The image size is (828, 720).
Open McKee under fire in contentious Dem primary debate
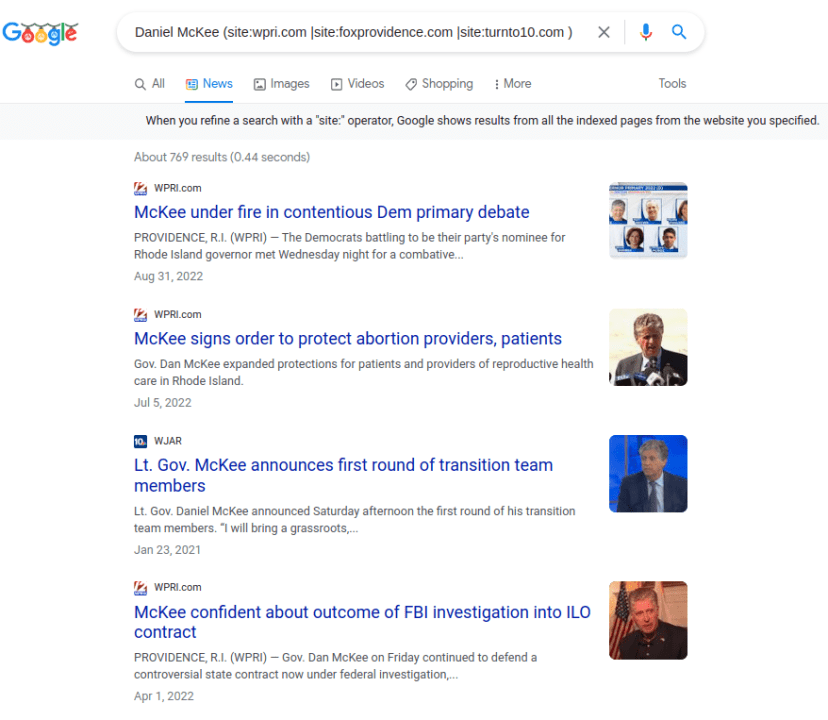point(332,212)
